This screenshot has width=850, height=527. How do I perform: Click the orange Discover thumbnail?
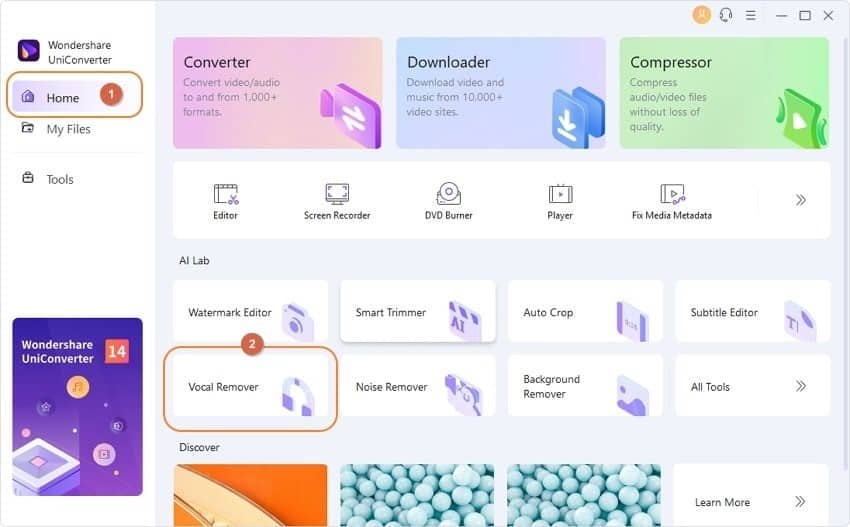coord(250,495)
